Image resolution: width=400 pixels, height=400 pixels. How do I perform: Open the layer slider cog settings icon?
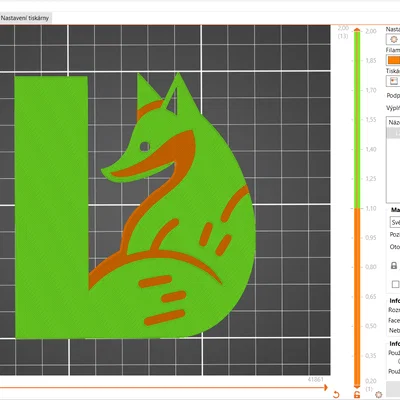pyautogui.click(x=378, y=395)
